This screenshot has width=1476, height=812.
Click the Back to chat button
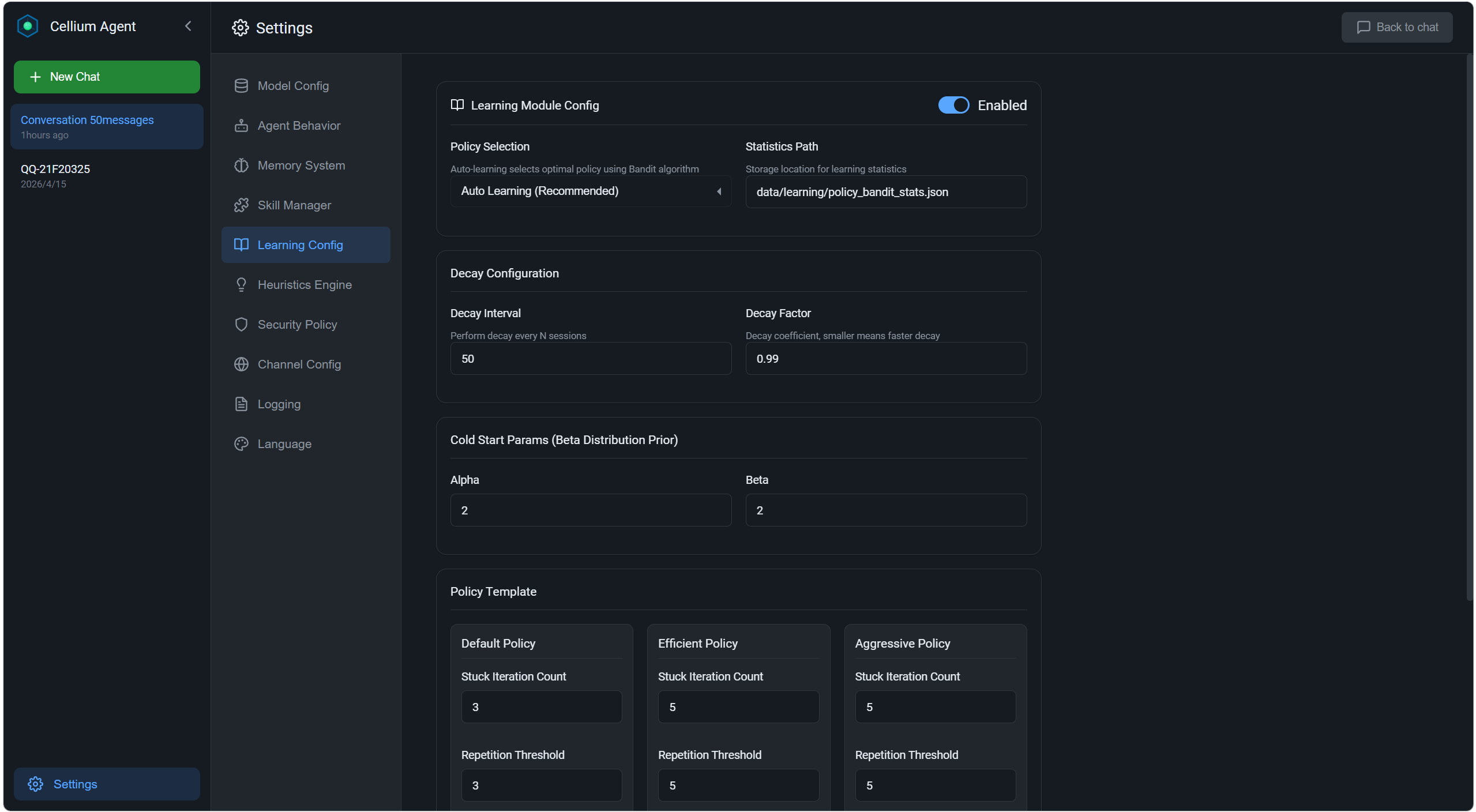coord(1396,27)
